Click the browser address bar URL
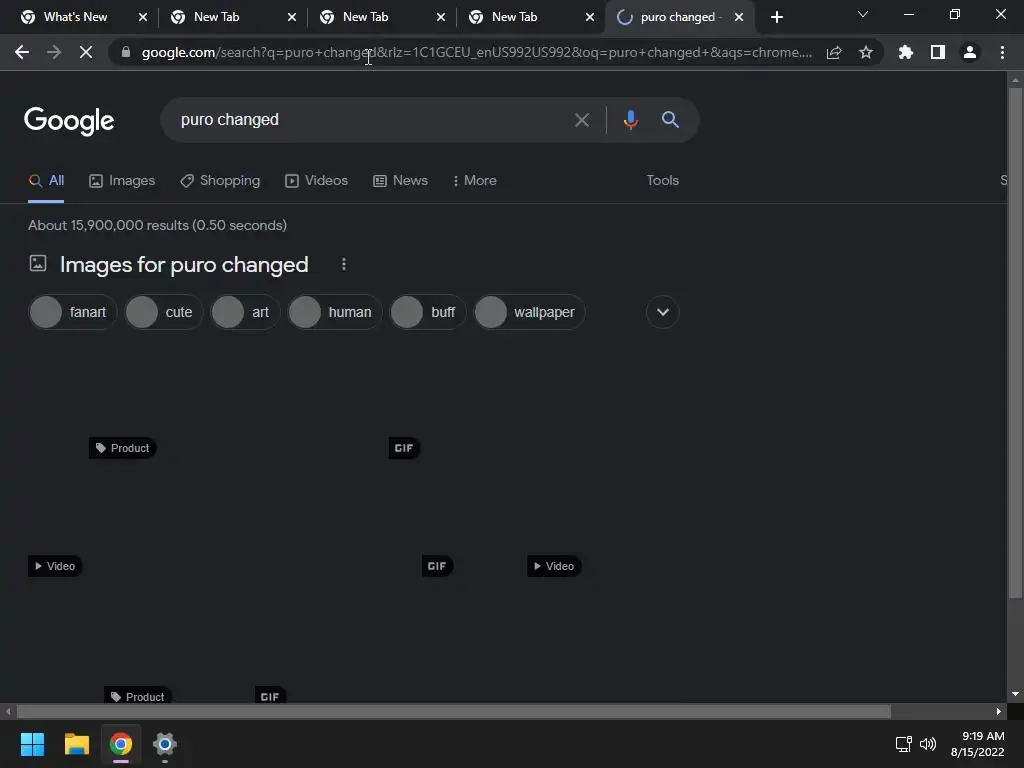 (477, 52)
